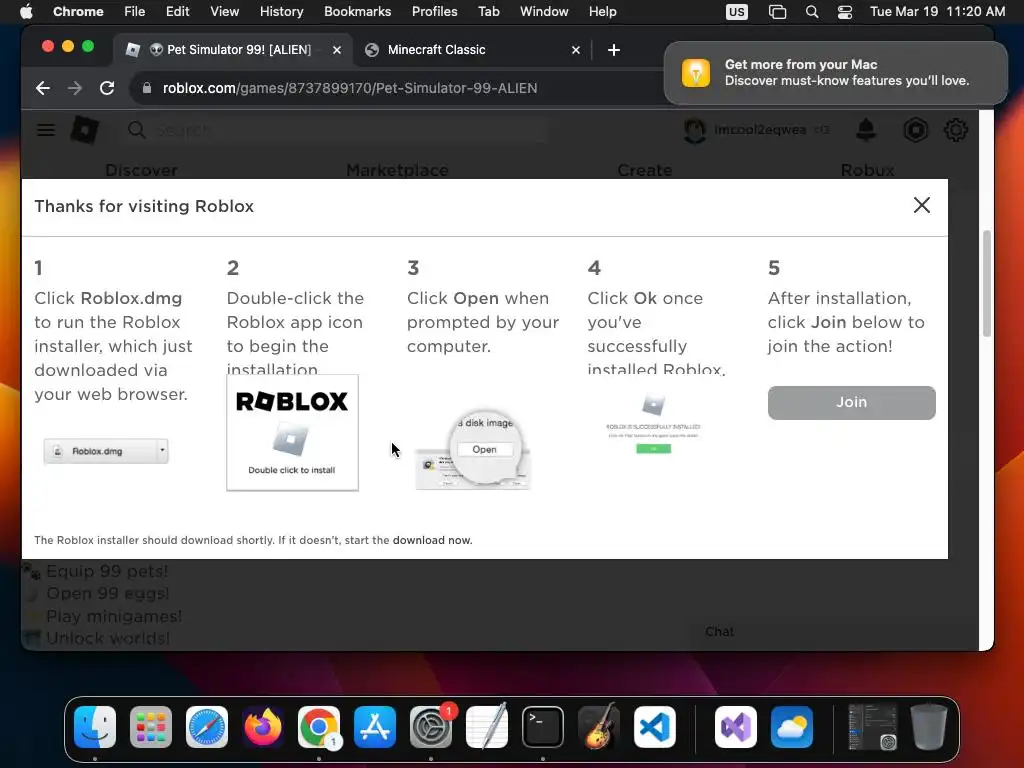
Task: Open the Roblox hamburger menu
Action: point(46,130)
